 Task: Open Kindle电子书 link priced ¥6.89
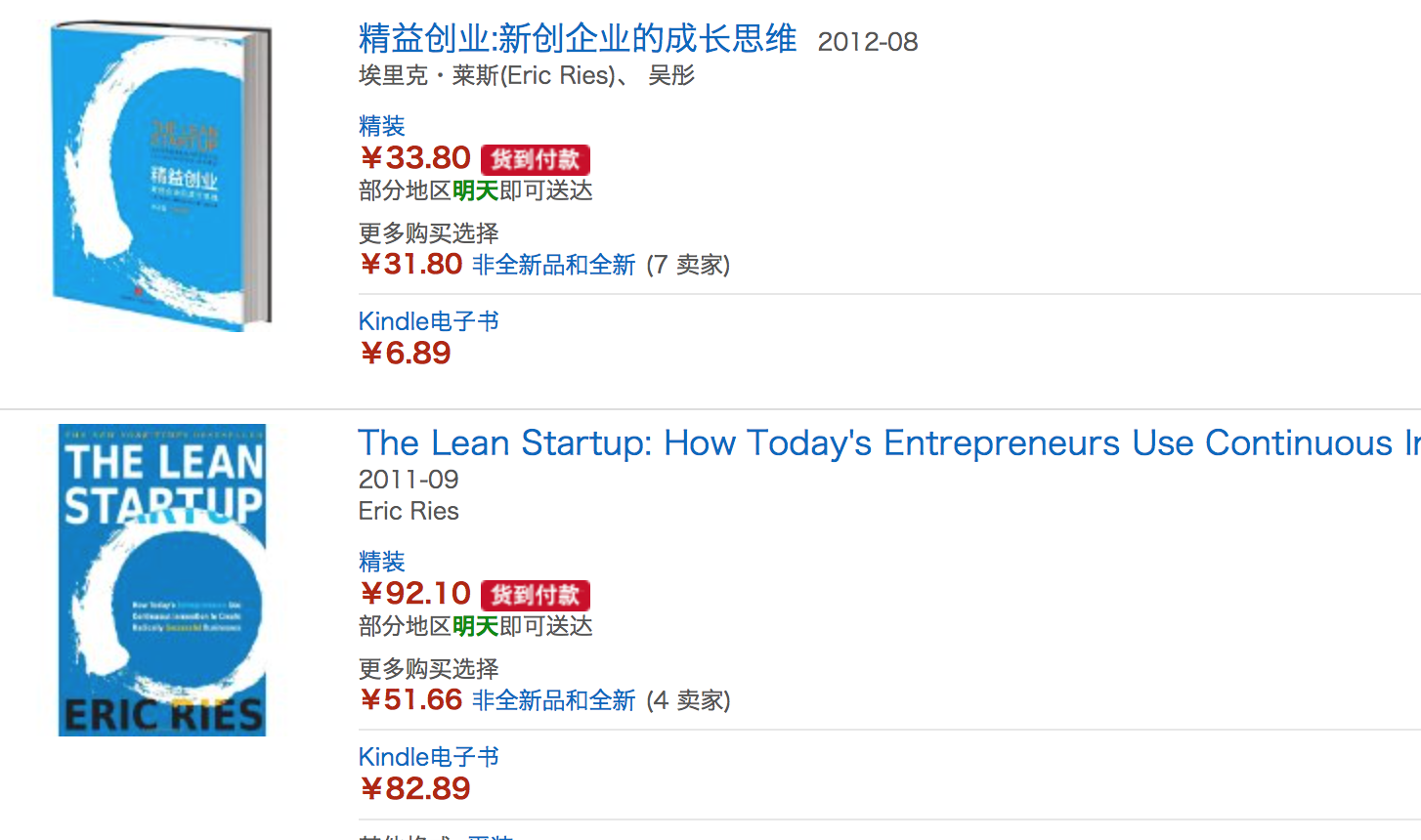(428, 321)
